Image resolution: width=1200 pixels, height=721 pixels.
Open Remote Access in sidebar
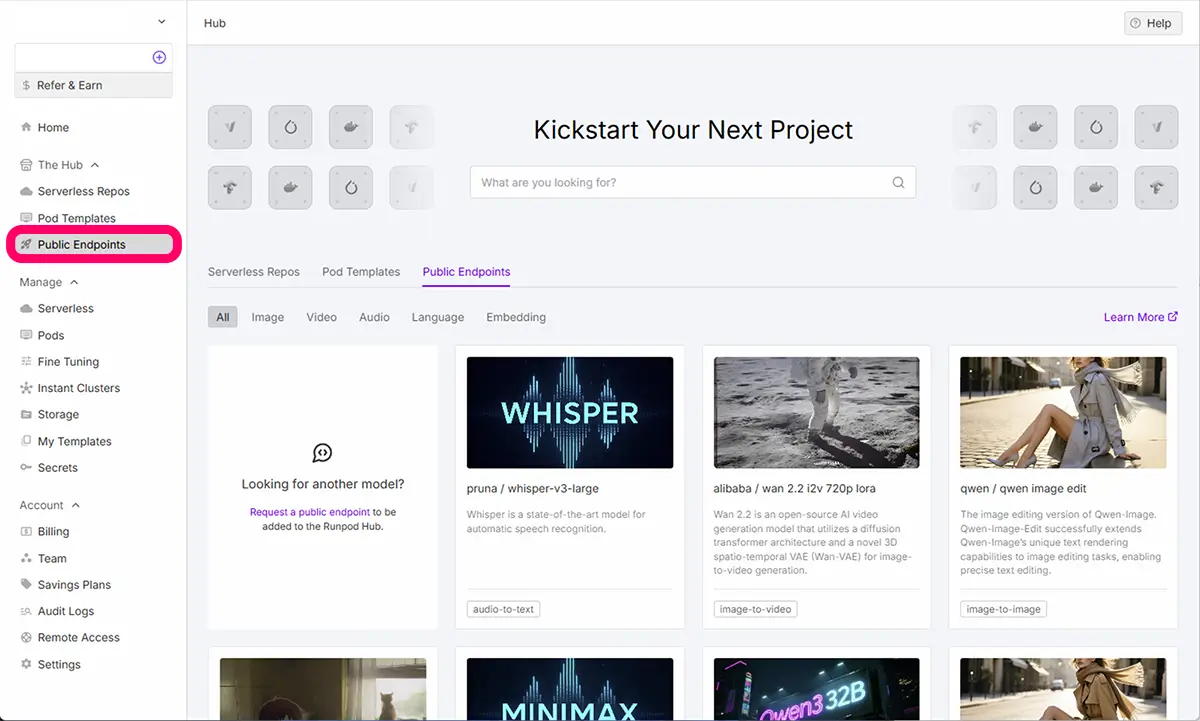(x=78, y=638)
